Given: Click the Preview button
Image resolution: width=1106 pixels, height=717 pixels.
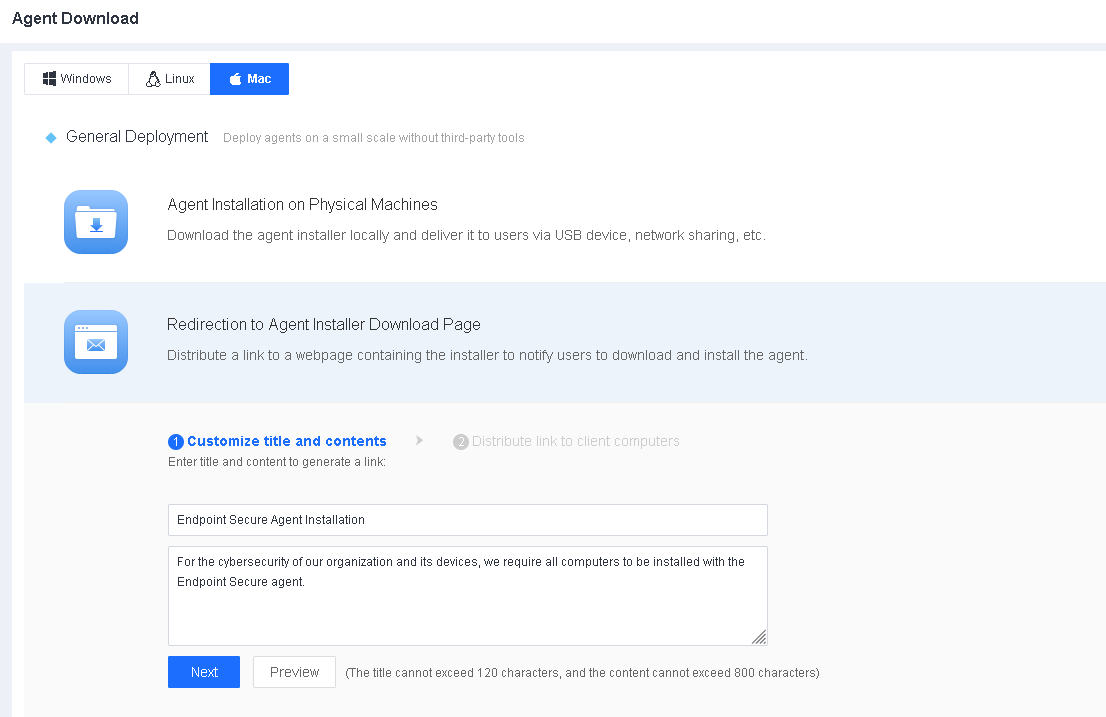Looking at the screenshot, I should click(294, 672).
